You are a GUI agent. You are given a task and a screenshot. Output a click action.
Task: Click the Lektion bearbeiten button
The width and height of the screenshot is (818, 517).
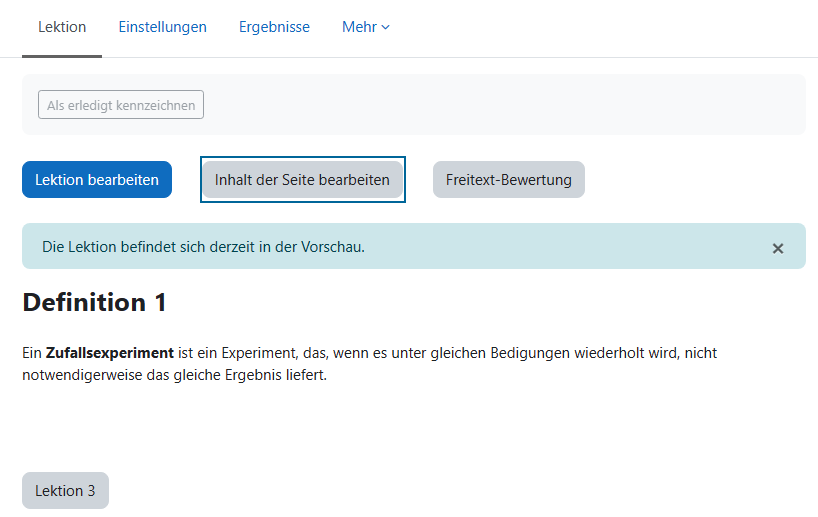coord(97,179)
